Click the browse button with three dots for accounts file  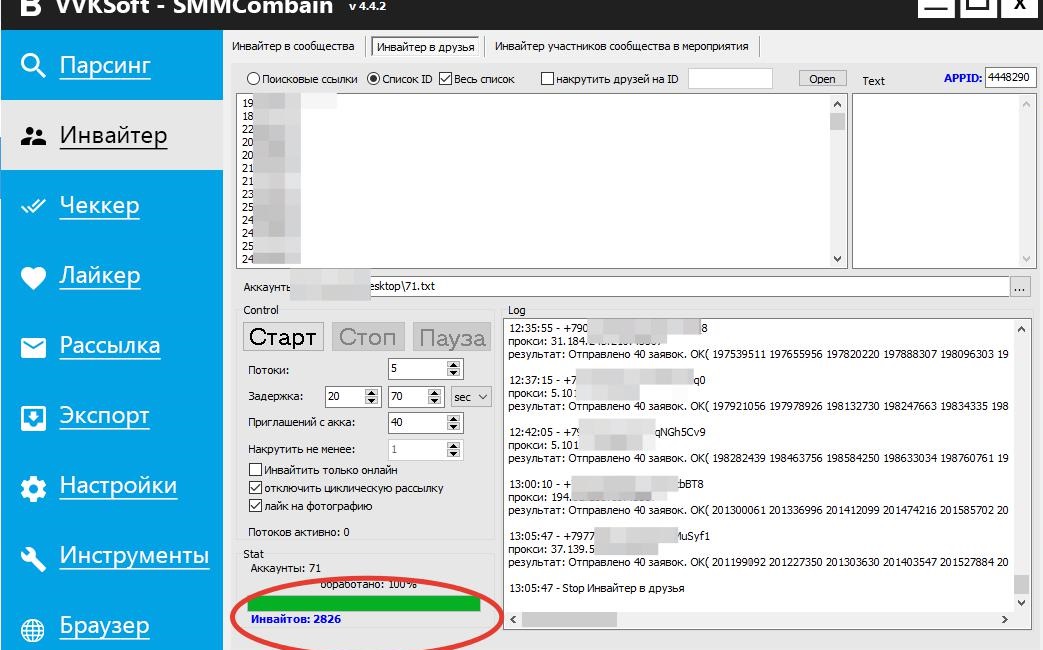pos(1020,287)
